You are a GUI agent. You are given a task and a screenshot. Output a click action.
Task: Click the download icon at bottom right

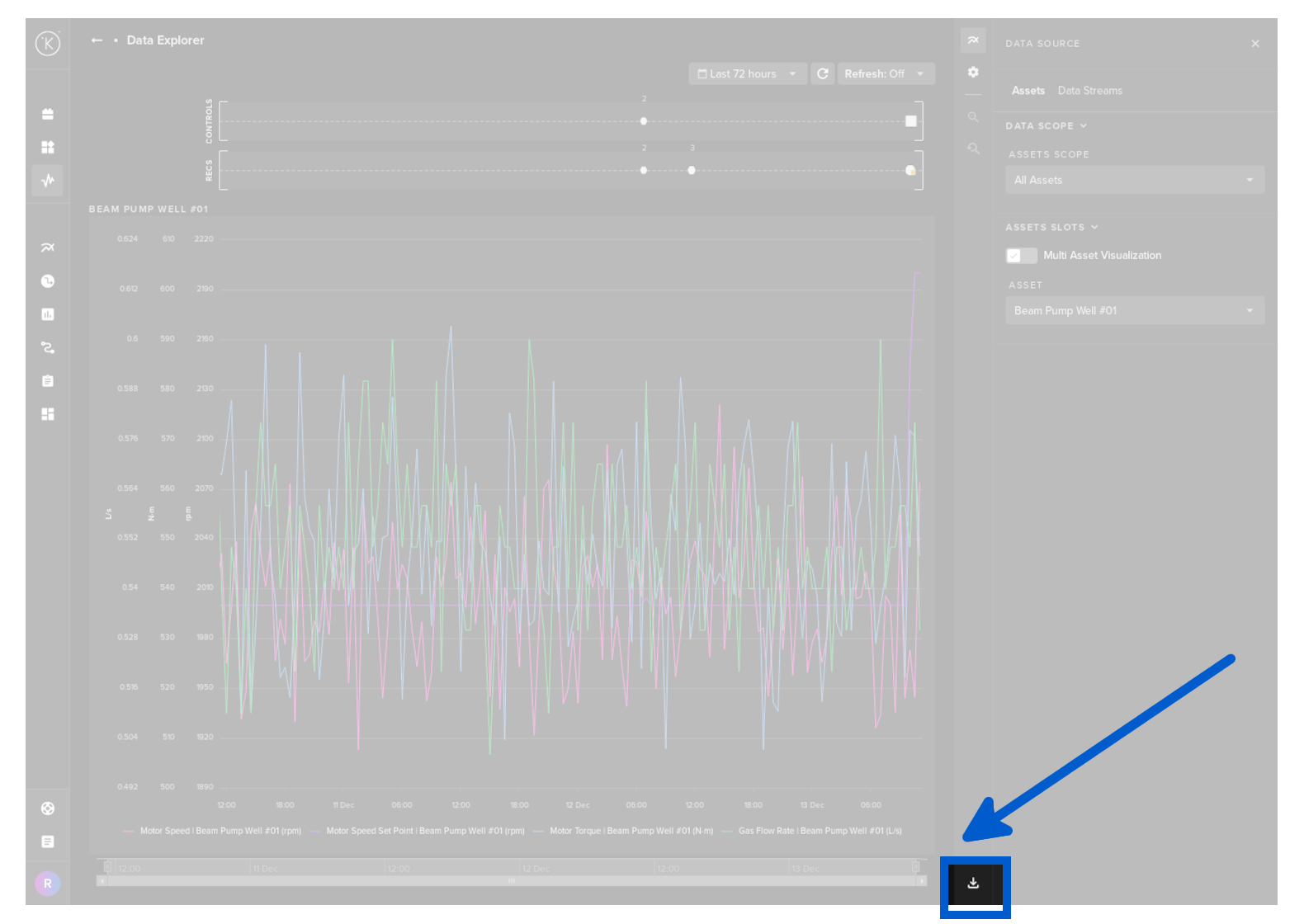pos(974,884)
